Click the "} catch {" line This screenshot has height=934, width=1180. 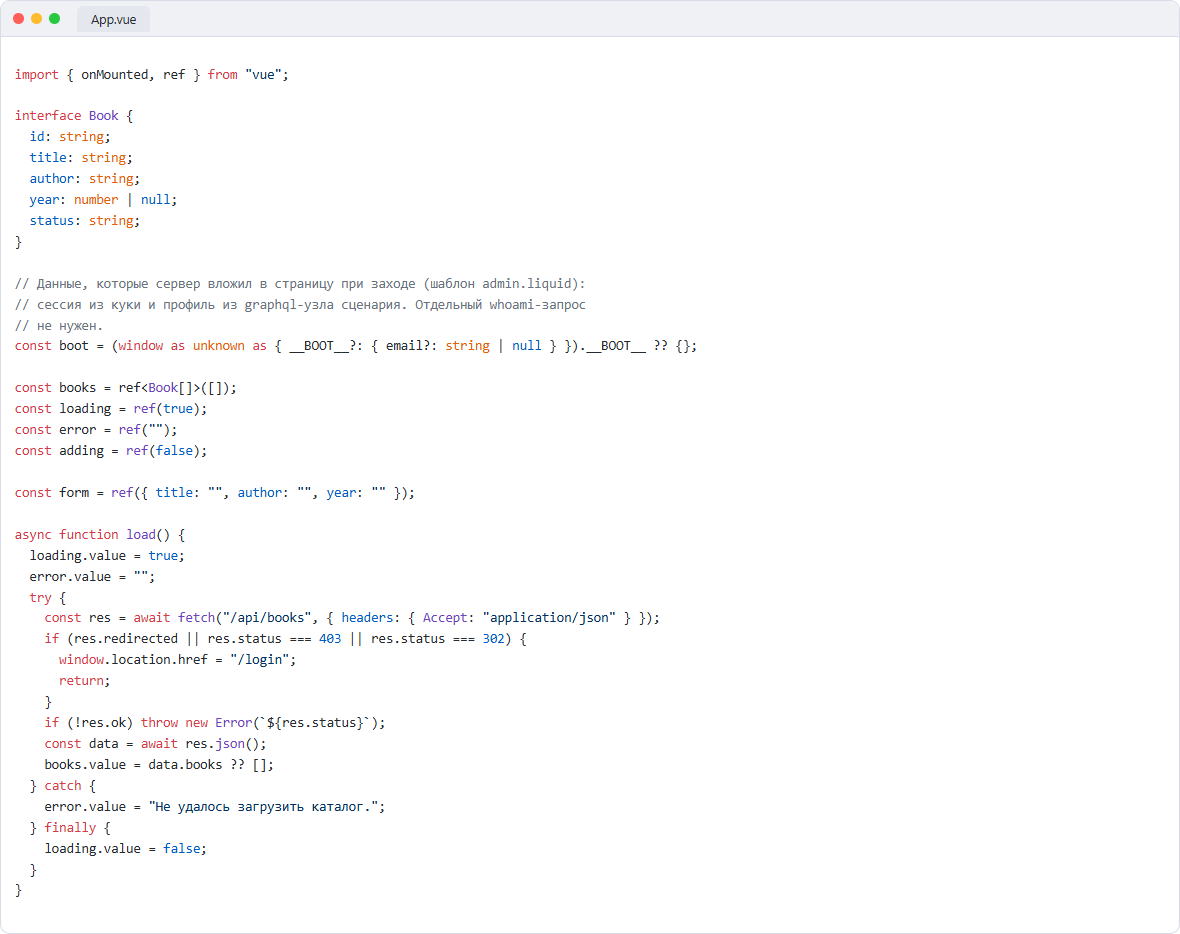click(62, 786)
